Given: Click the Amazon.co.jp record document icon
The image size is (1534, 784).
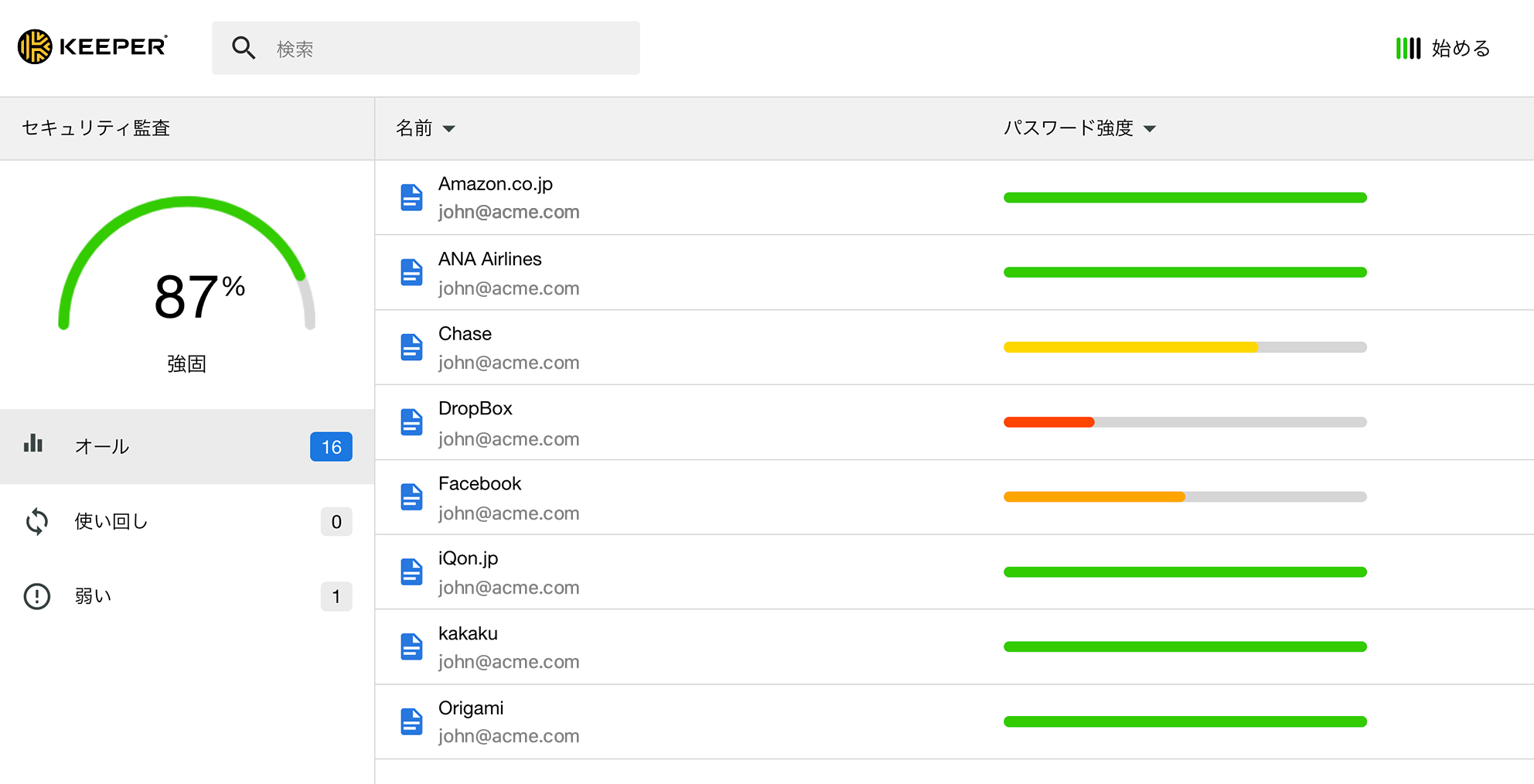Looking at the screenshot, I should coord(411,197).
